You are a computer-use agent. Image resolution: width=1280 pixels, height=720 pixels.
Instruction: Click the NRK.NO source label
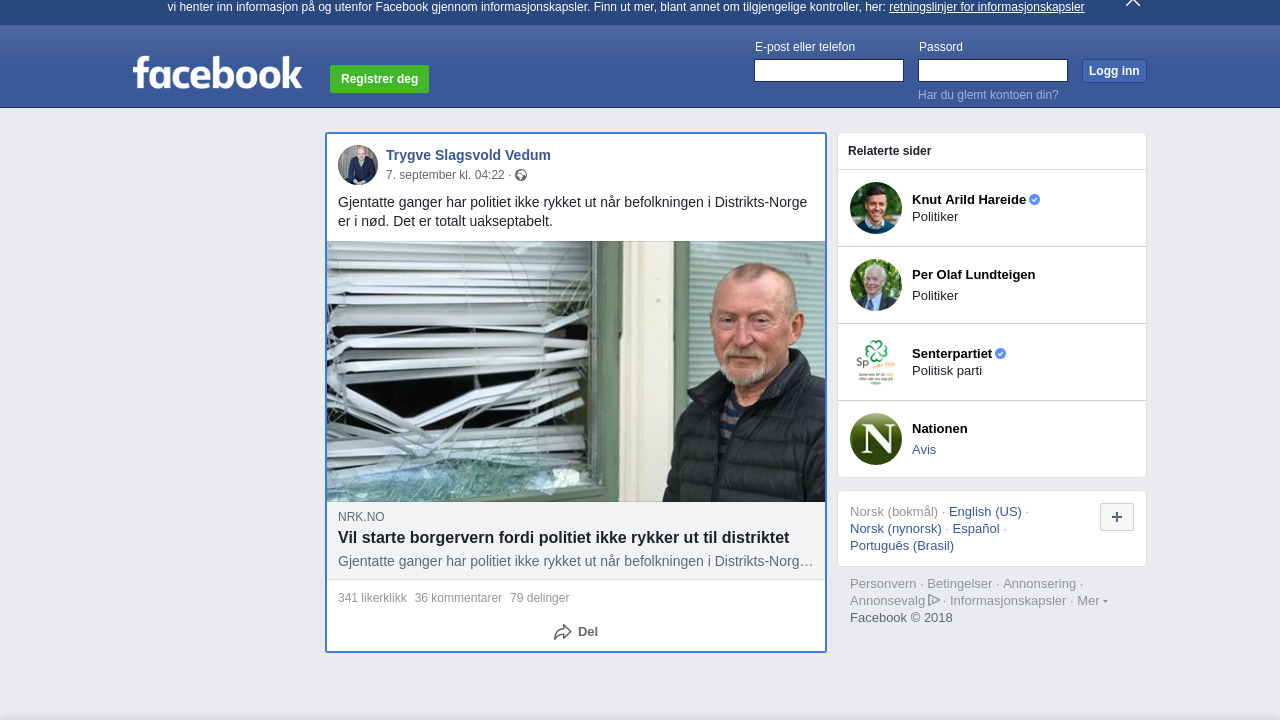tap(361, 517)
